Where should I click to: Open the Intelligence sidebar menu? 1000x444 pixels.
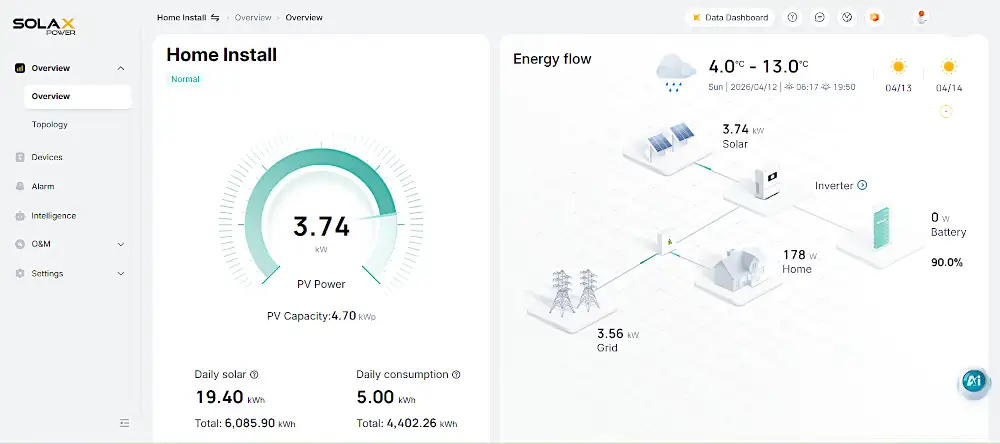[54, 216]
